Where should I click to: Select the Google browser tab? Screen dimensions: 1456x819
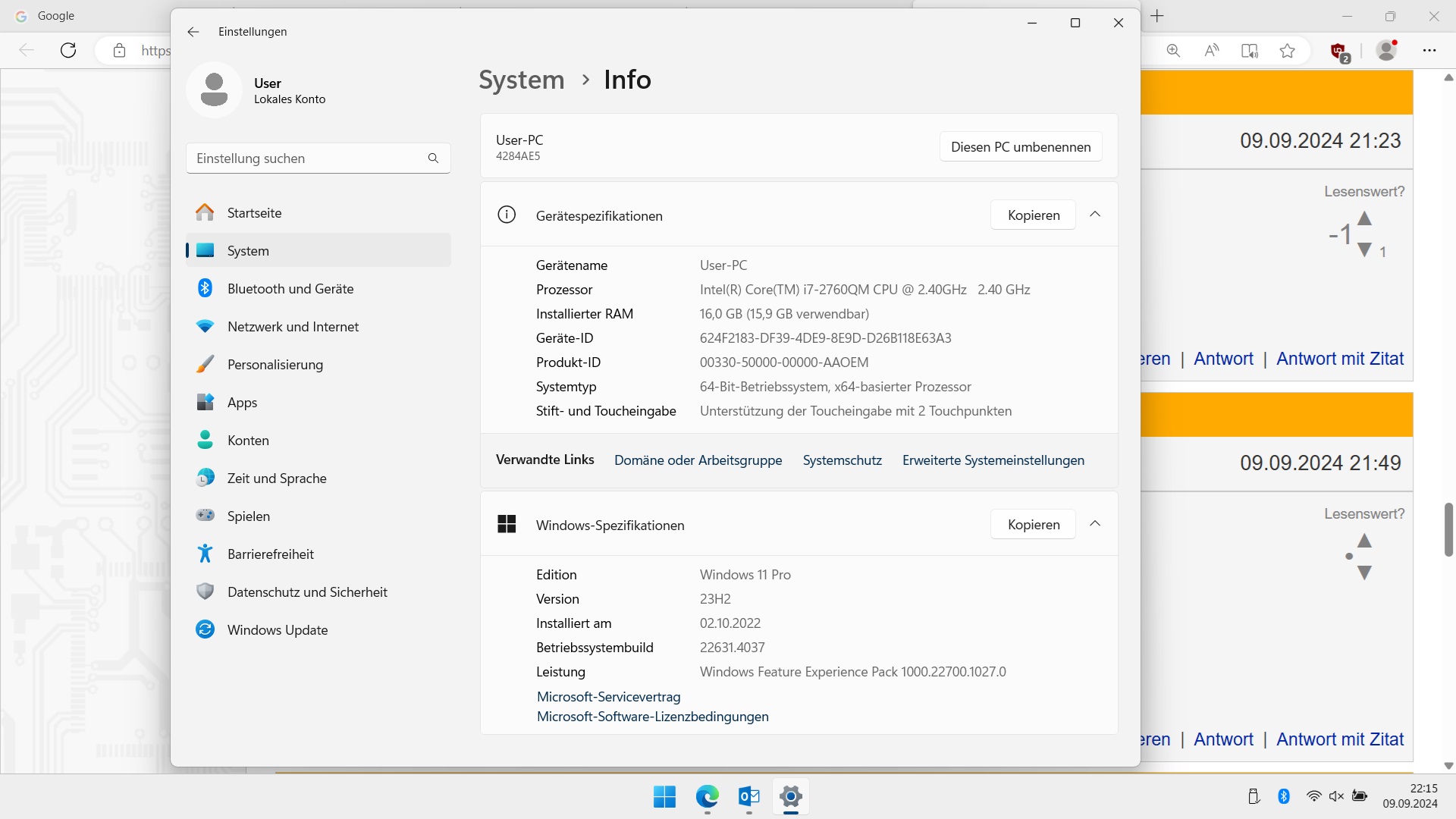(x=85, y=16)
